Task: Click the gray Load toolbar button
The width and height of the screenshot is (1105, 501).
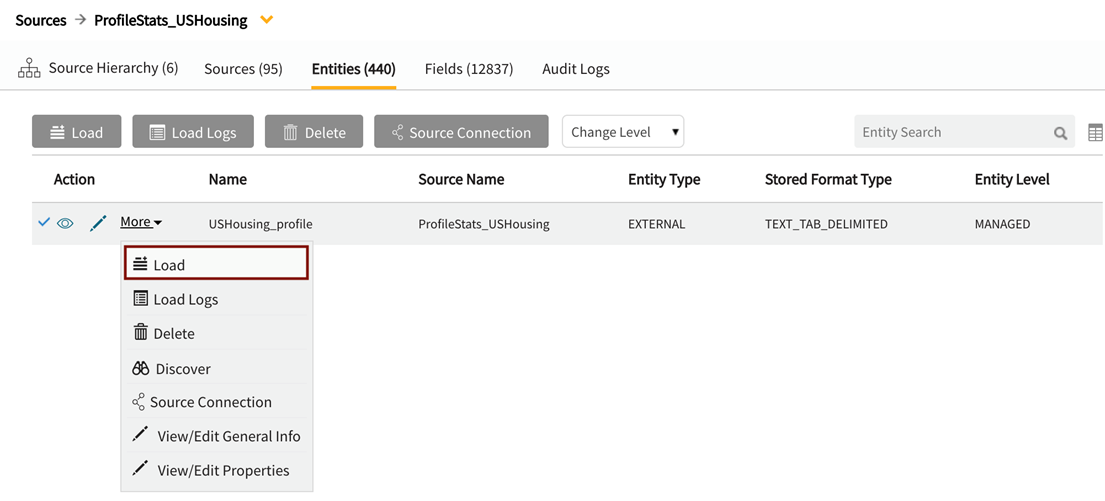Action: 77,132
